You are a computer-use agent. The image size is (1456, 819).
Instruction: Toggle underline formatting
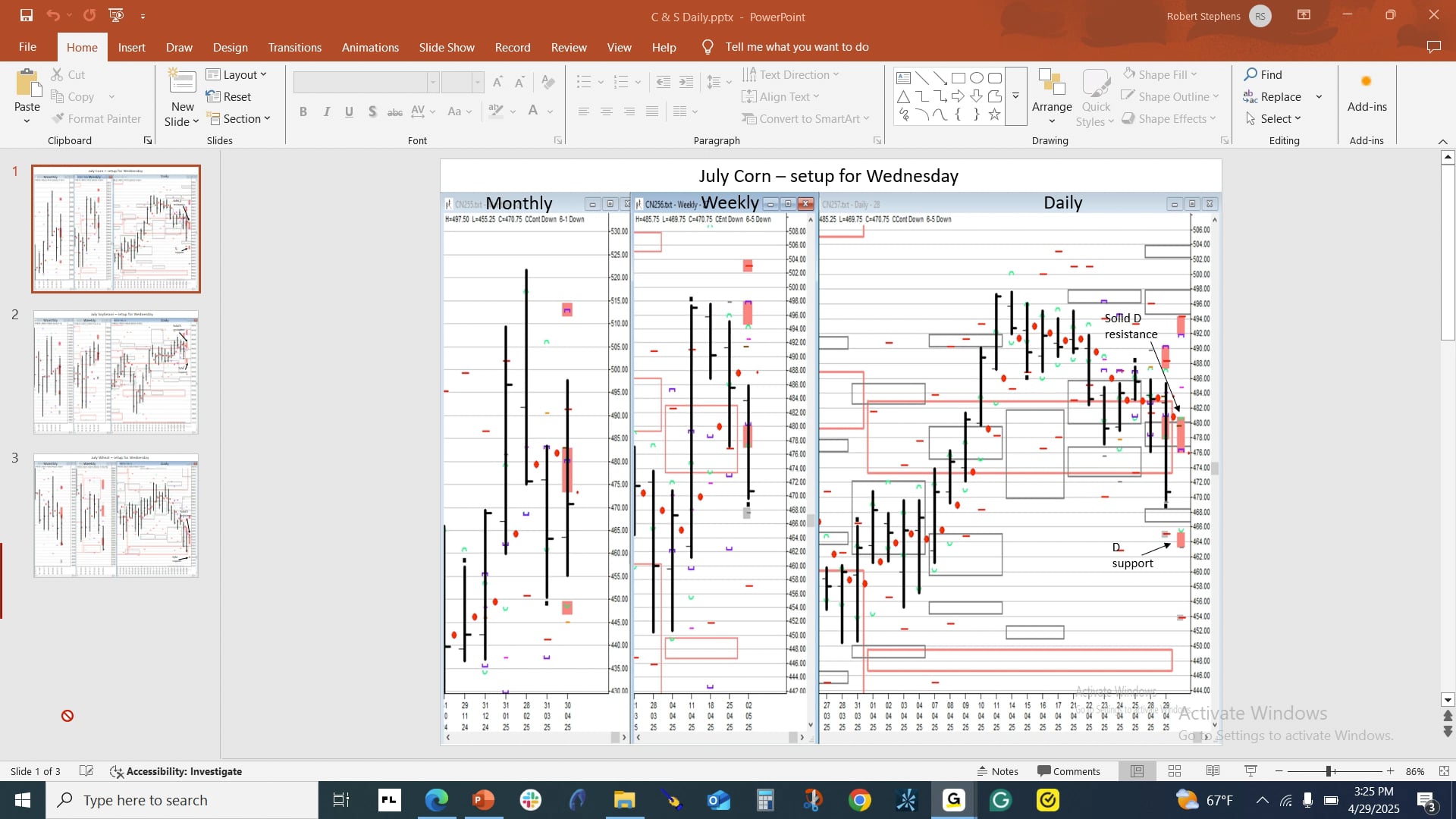[x=349, y=111]
